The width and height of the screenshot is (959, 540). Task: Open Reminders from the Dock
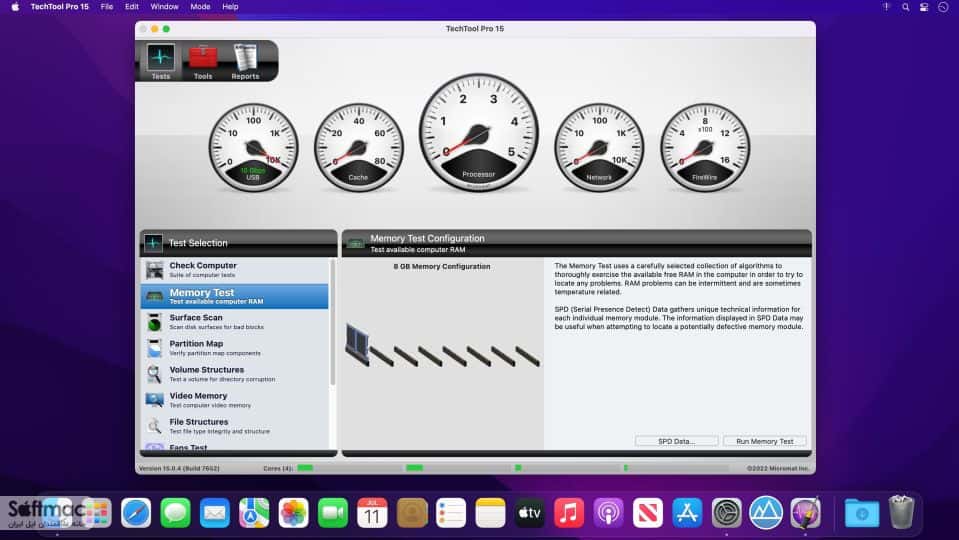(451, 512)
